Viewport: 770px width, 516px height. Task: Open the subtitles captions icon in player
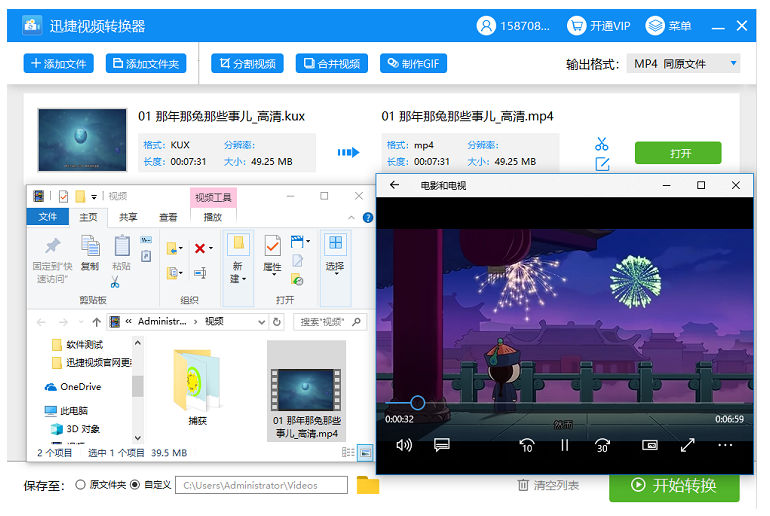(441, 445)
